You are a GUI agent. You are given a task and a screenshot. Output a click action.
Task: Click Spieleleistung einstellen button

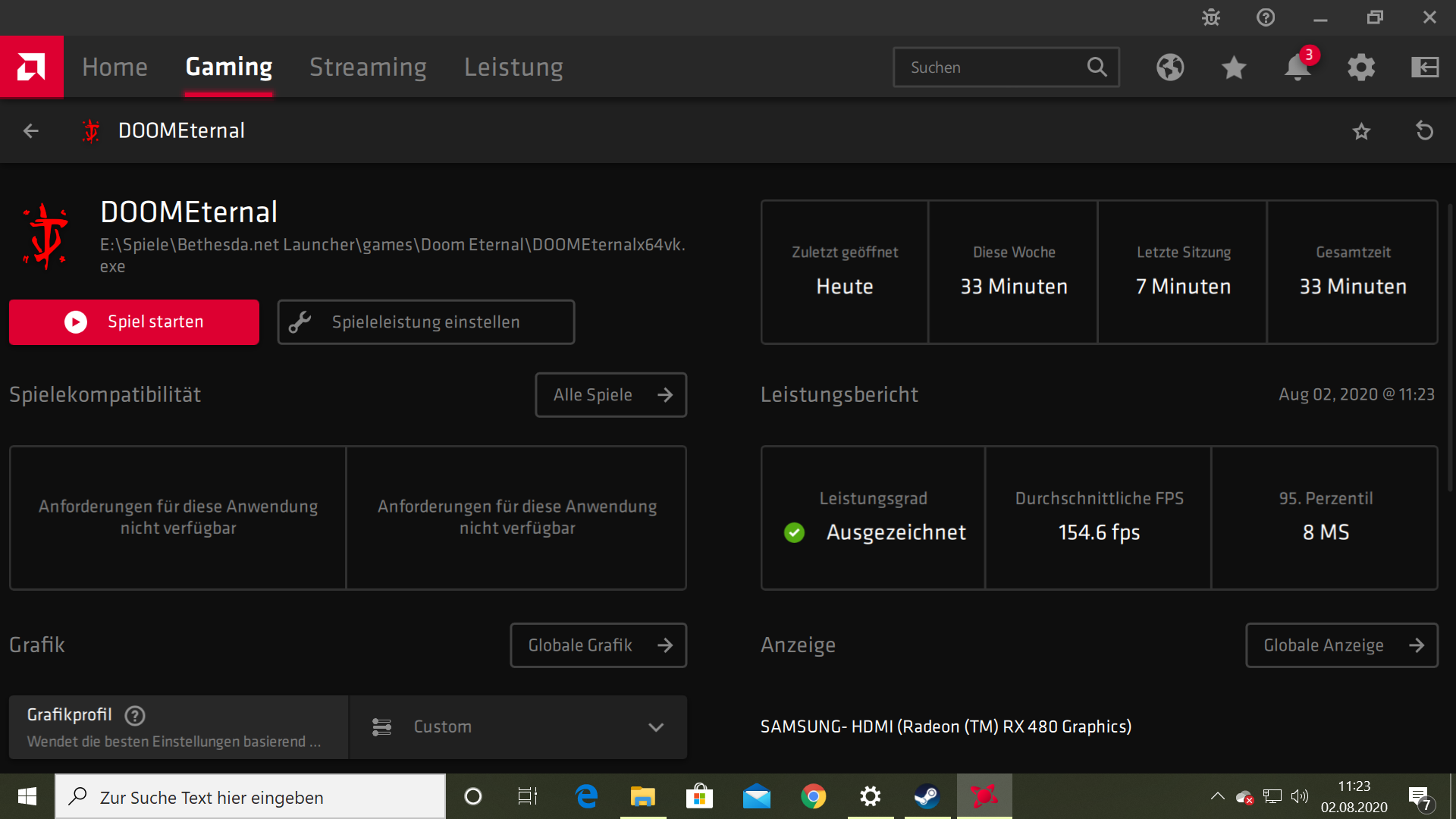425,322
